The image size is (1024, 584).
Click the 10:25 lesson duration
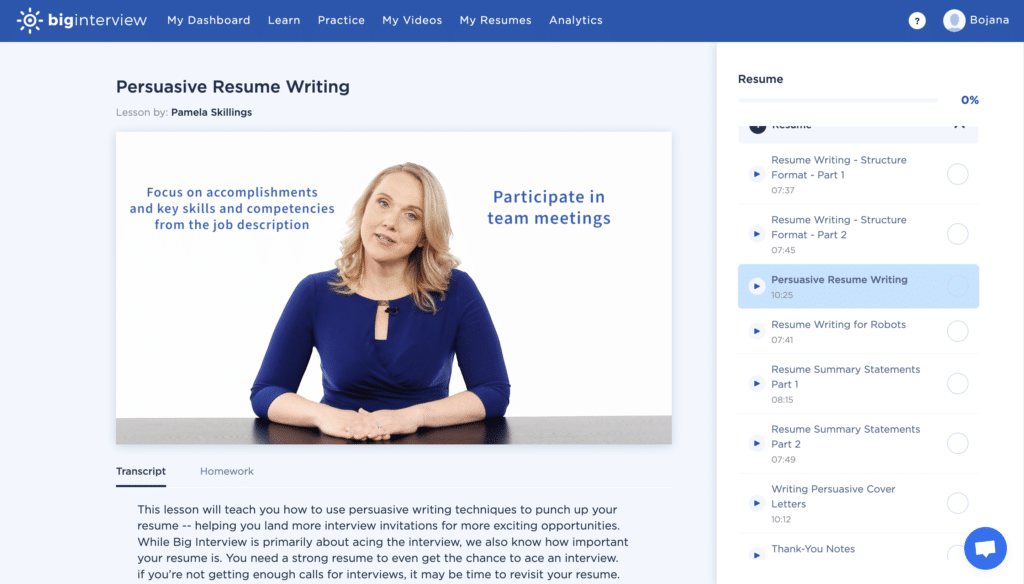[x=782, y=295]
